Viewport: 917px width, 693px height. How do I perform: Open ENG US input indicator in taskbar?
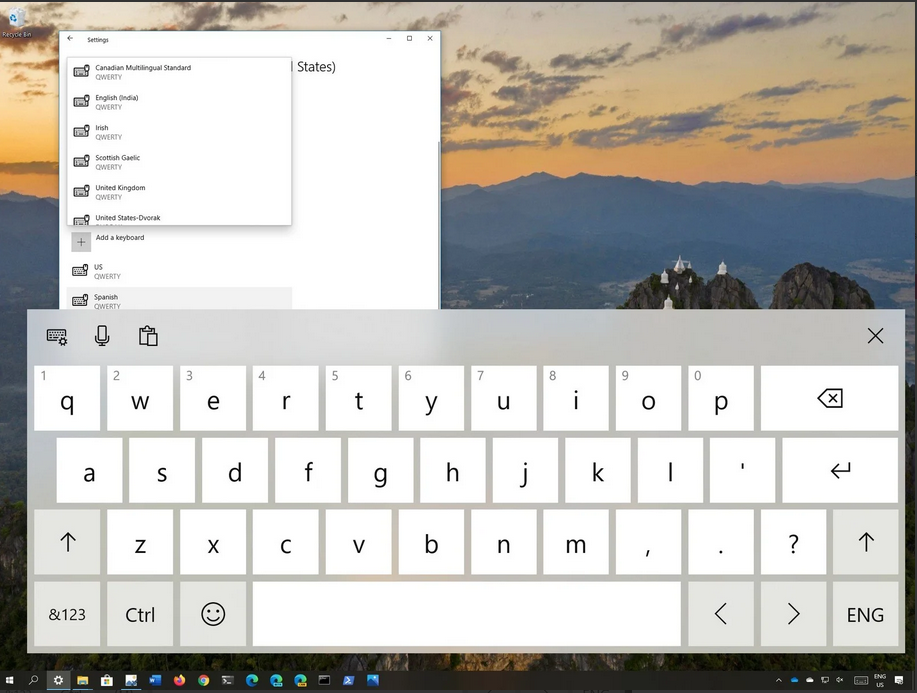[x=882, y=680]
